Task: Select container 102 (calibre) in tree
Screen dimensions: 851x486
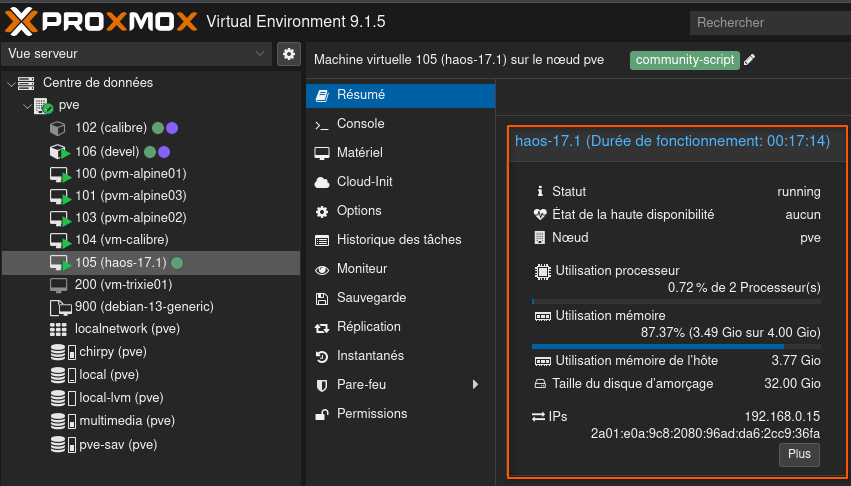Action: point(109,128)
